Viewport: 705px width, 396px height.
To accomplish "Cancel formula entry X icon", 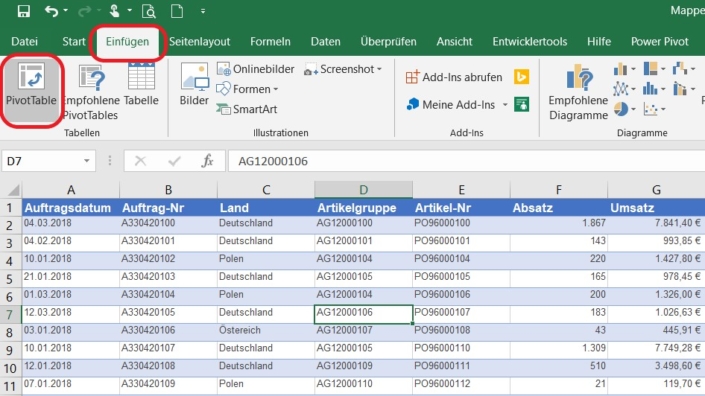I will click(140, 161).
